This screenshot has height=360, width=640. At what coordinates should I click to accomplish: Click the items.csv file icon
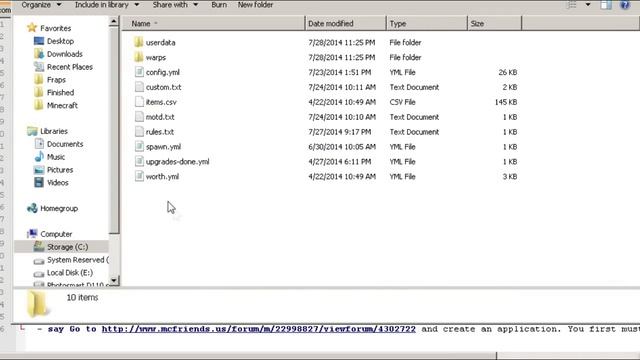pos(139,102)
